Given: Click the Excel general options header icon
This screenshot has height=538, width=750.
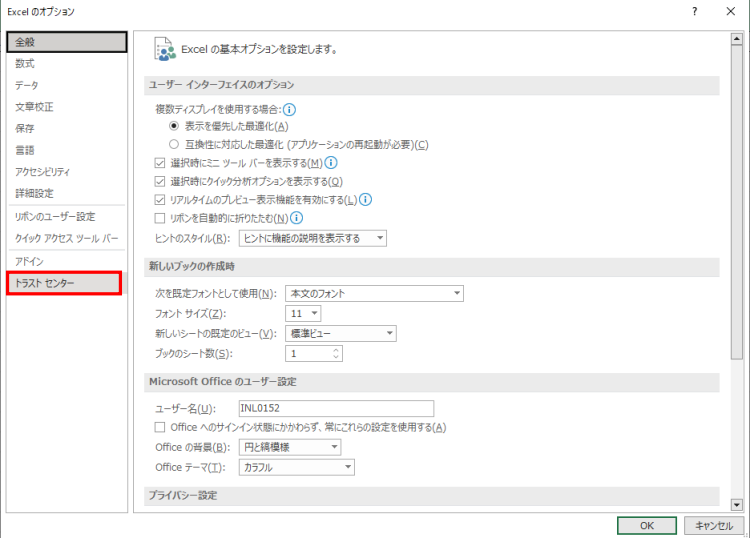Looking at the screenshot, I should [163, 48].
